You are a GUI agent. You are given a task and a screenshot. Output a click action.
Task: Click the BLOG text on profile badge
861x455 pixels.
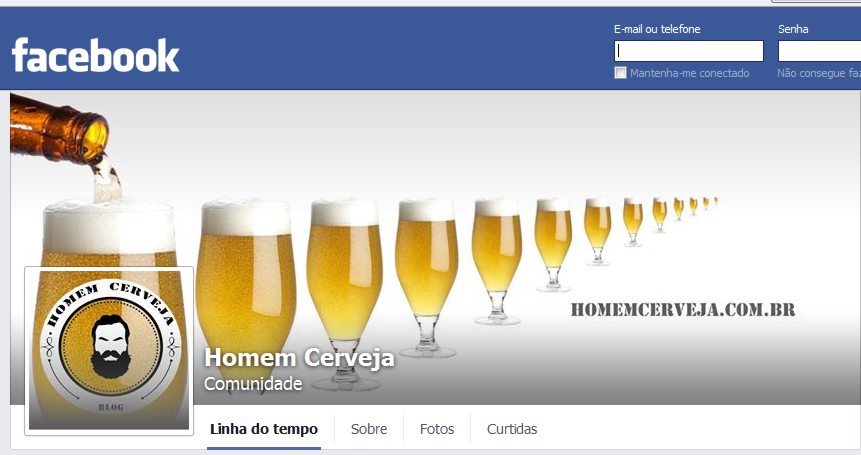(x=111, y=407)
